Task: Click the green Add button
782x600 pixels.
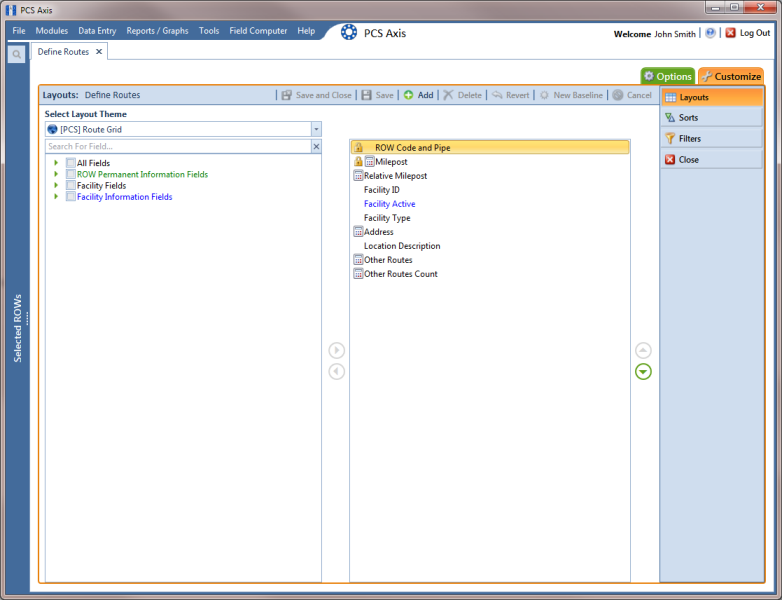Action: tap(418, 95)
